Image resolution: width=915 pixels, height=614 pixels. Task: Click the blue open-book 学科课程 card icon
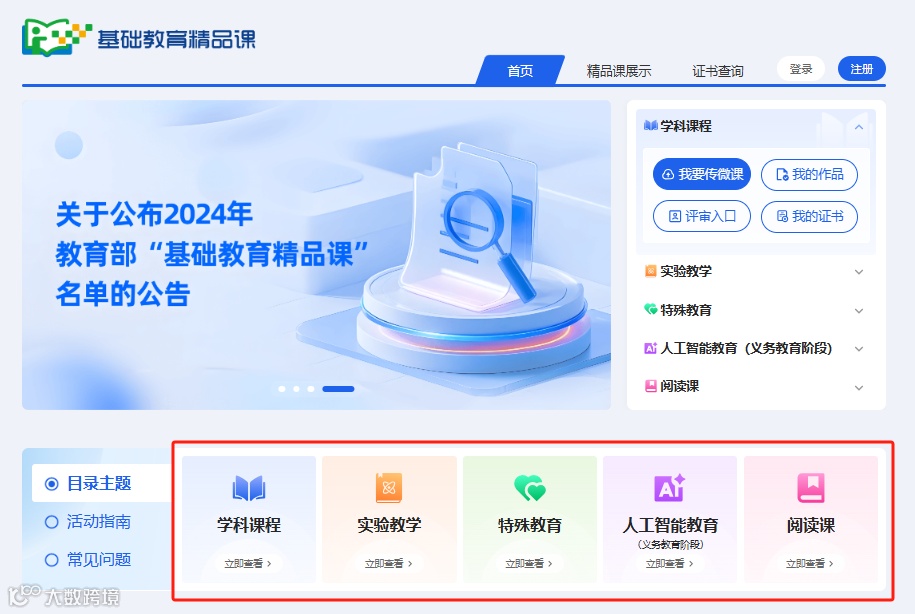(x=249, y=488)
